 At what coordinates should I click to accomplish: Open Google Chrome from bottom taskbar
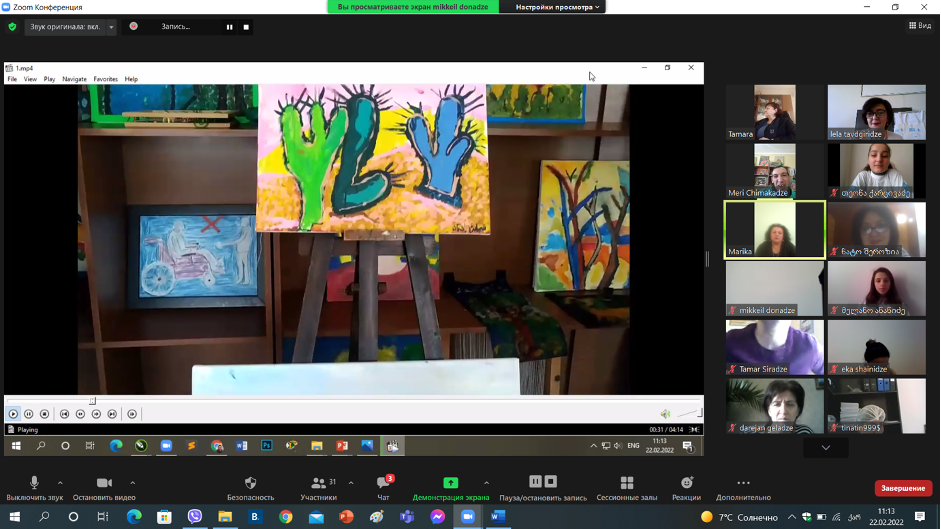click(x=286, y=517)
